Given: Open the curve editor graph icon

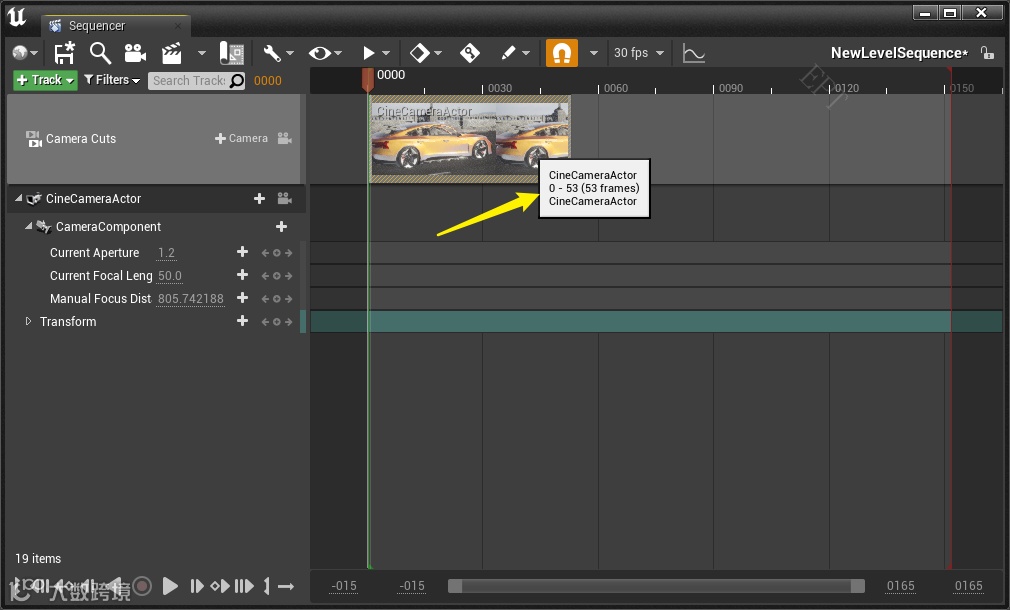Looking at the screenshot, I should [694, 53].
